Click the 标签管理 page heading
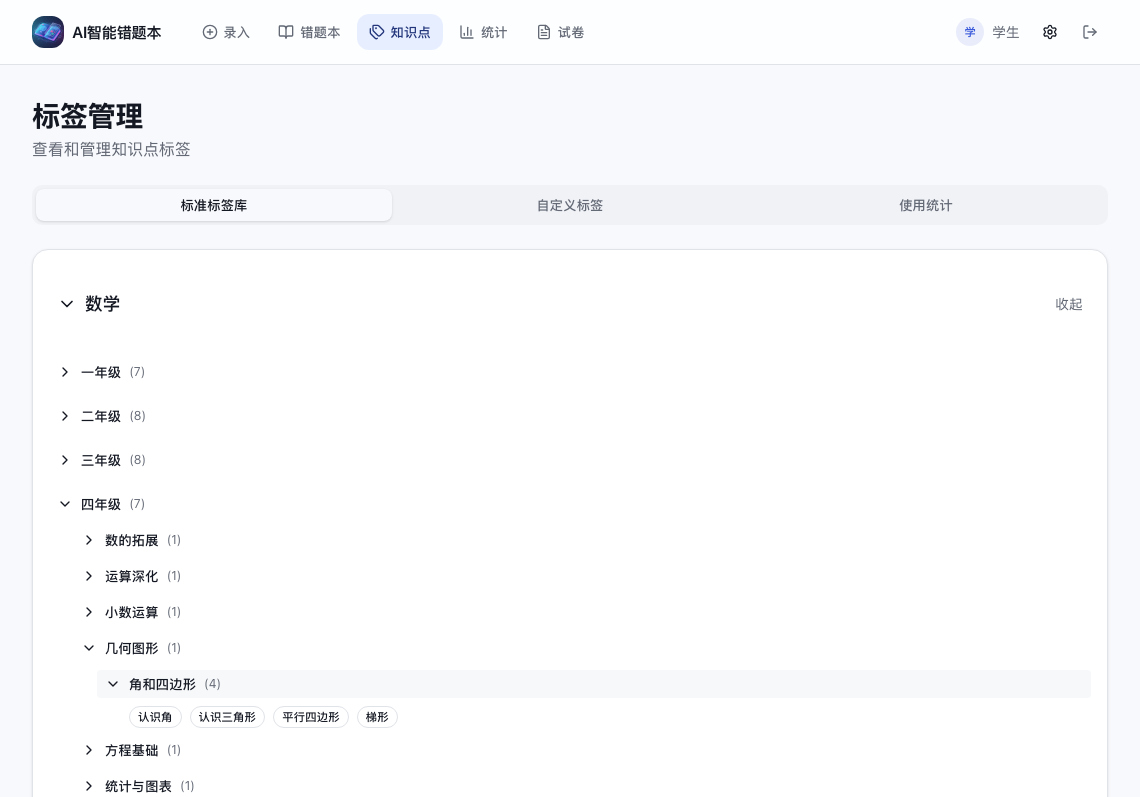Screen dimensions: 1140x797 [x=88, y=116]
